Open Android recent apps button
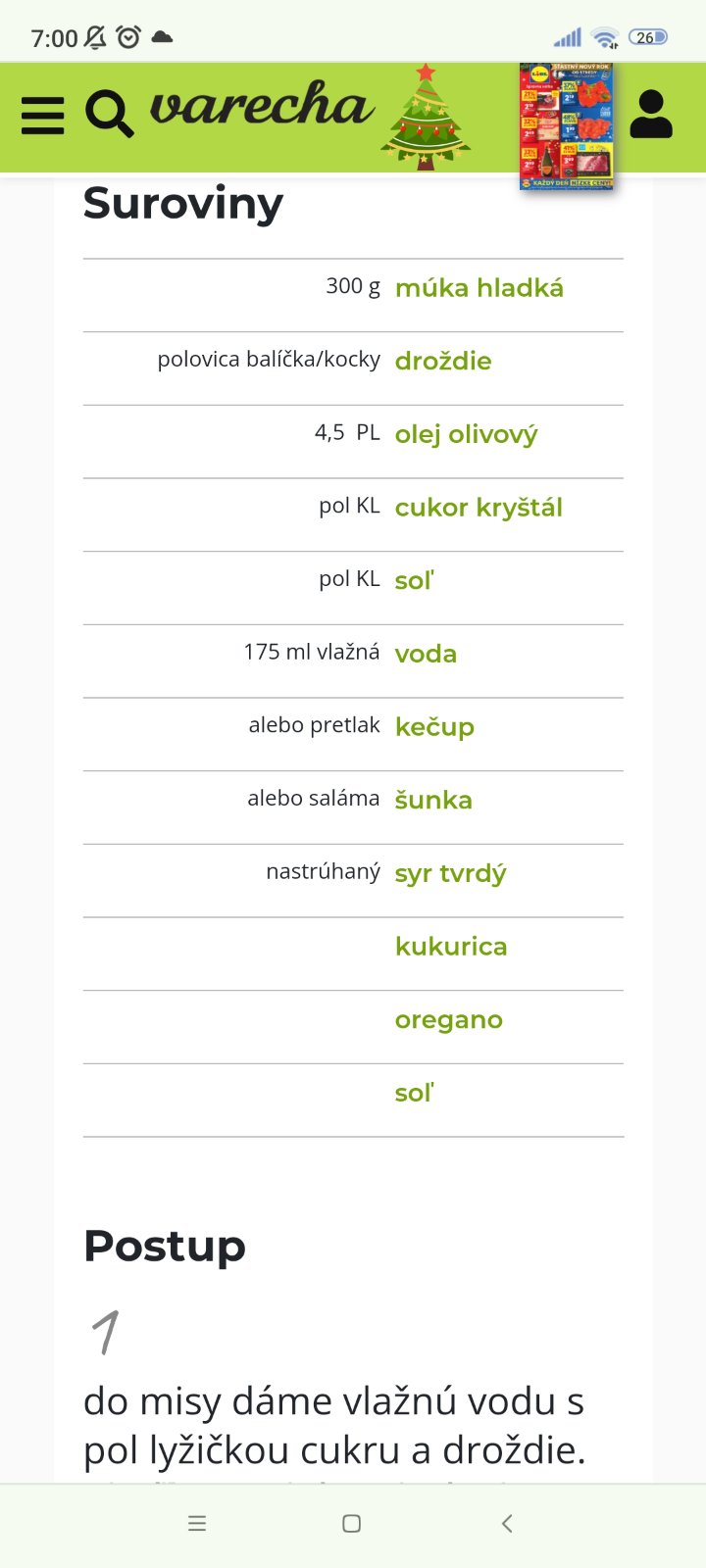 197,1523
